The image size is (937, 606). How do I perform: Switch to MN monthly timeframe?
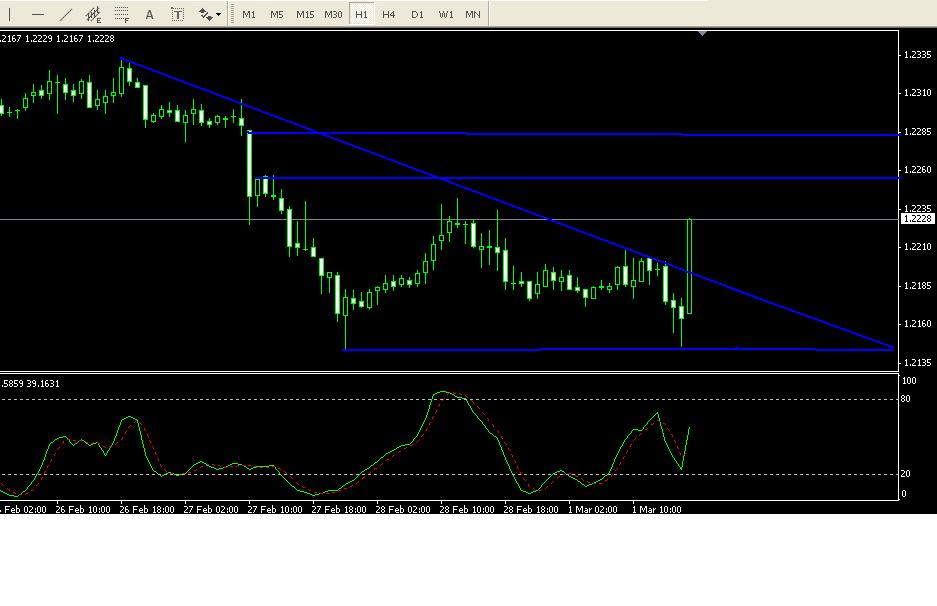[473, 14]
